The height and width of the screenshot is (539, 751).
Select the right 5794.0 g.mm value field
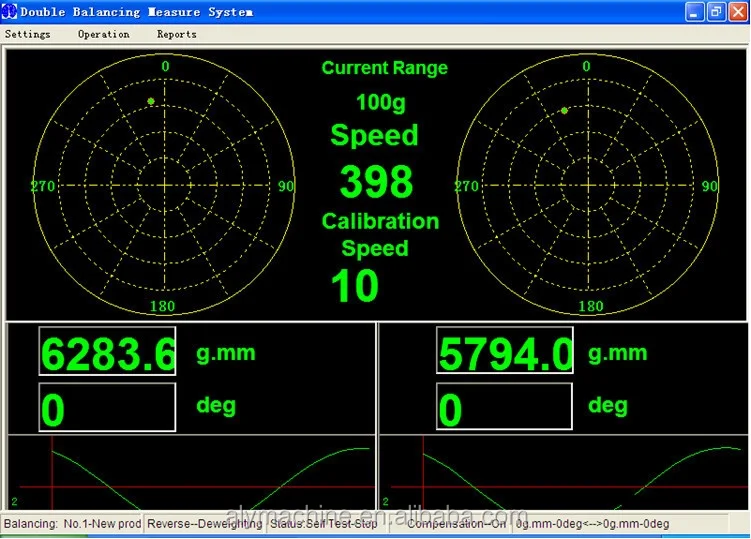[x=505, y=353]
